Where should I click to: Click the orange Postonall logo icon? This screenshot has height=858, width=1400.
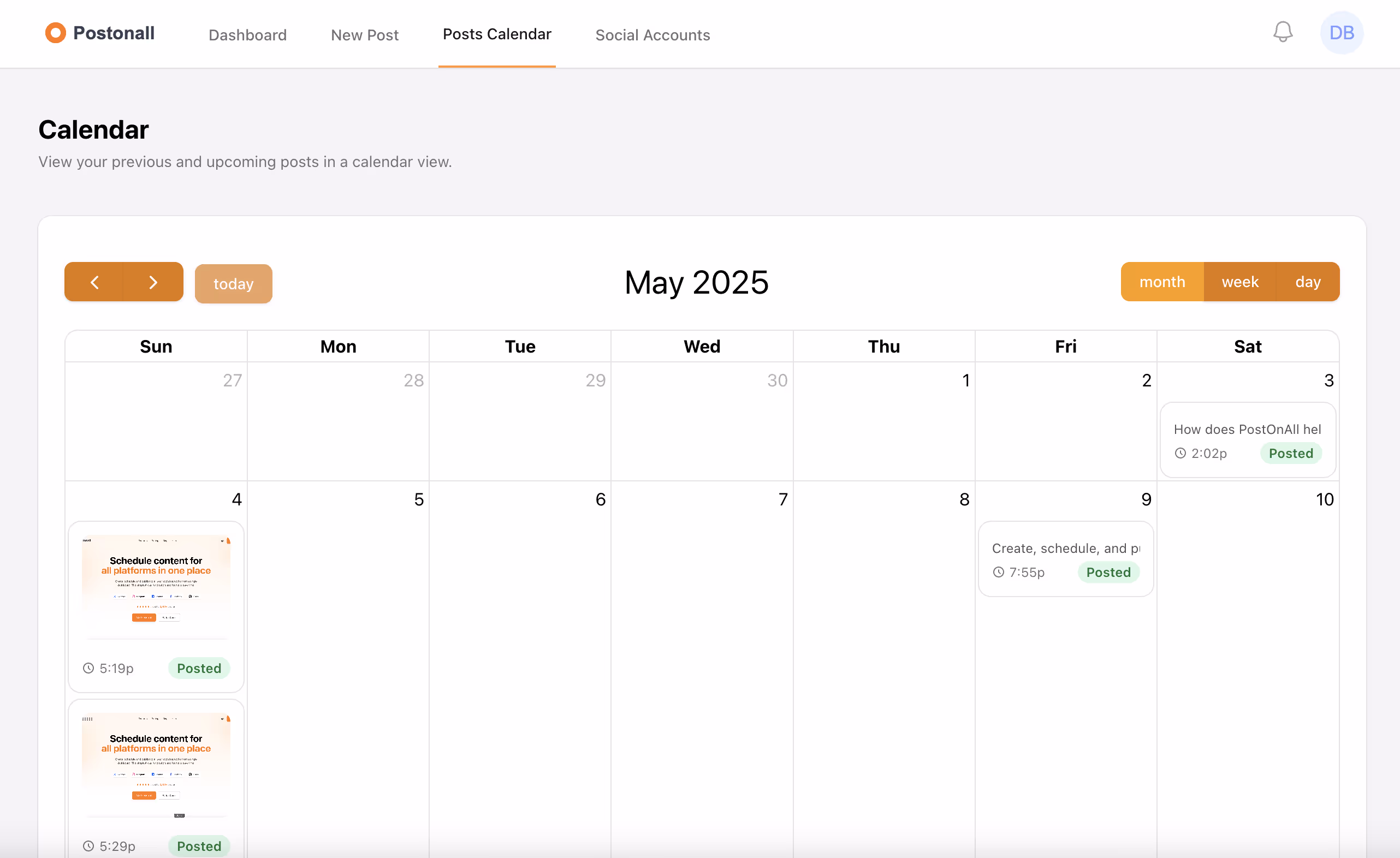[56, 33]
